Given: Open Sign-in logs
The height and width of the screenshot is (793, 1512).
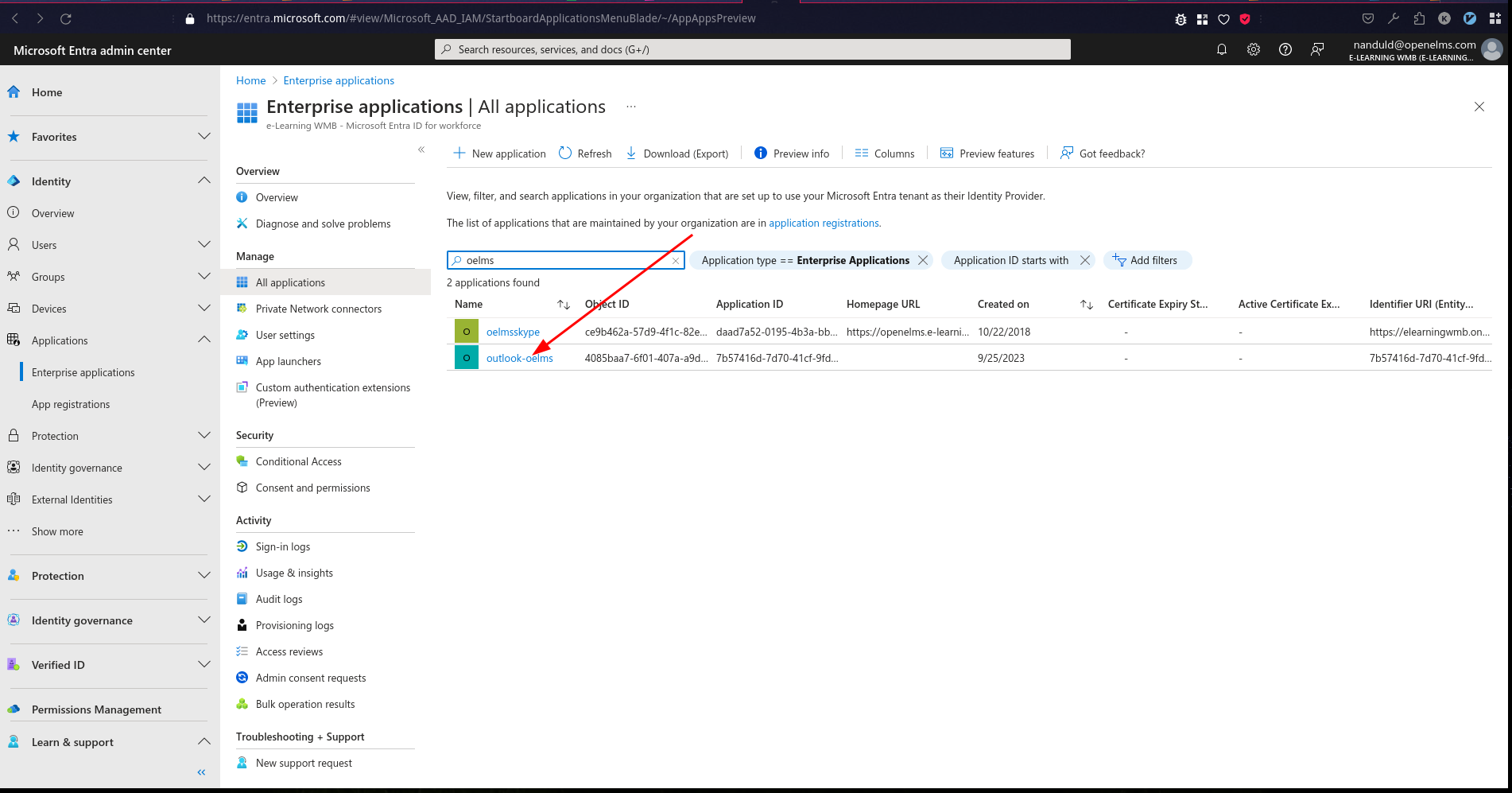Looking at the screenshot, I should tap(283, 546).
